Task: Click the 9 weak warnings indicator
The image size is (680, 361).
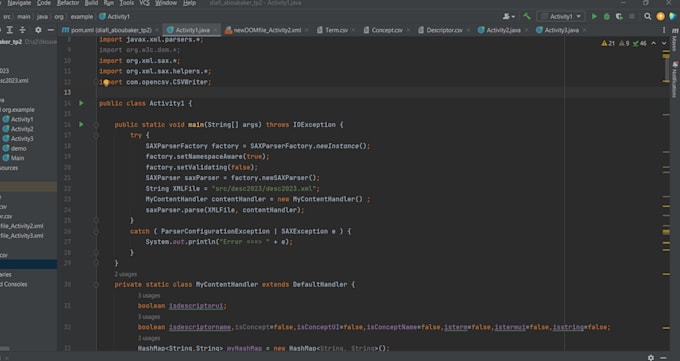Action: click(x=624, y=43)
